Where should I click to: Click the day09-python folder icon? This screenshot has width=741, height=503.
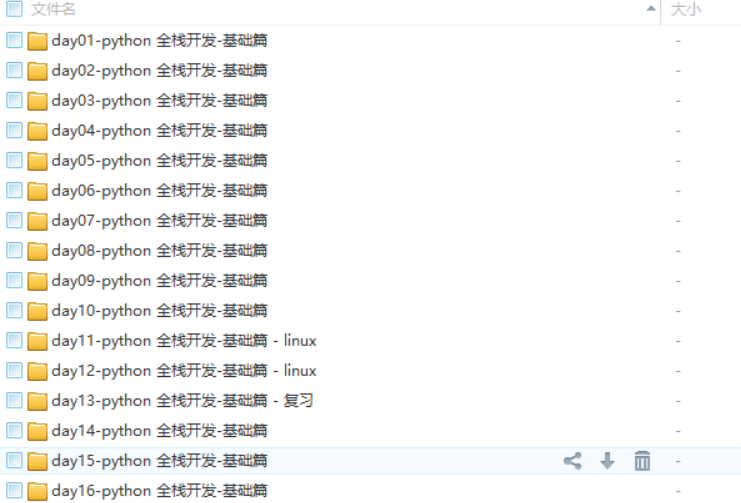(37, 281)
